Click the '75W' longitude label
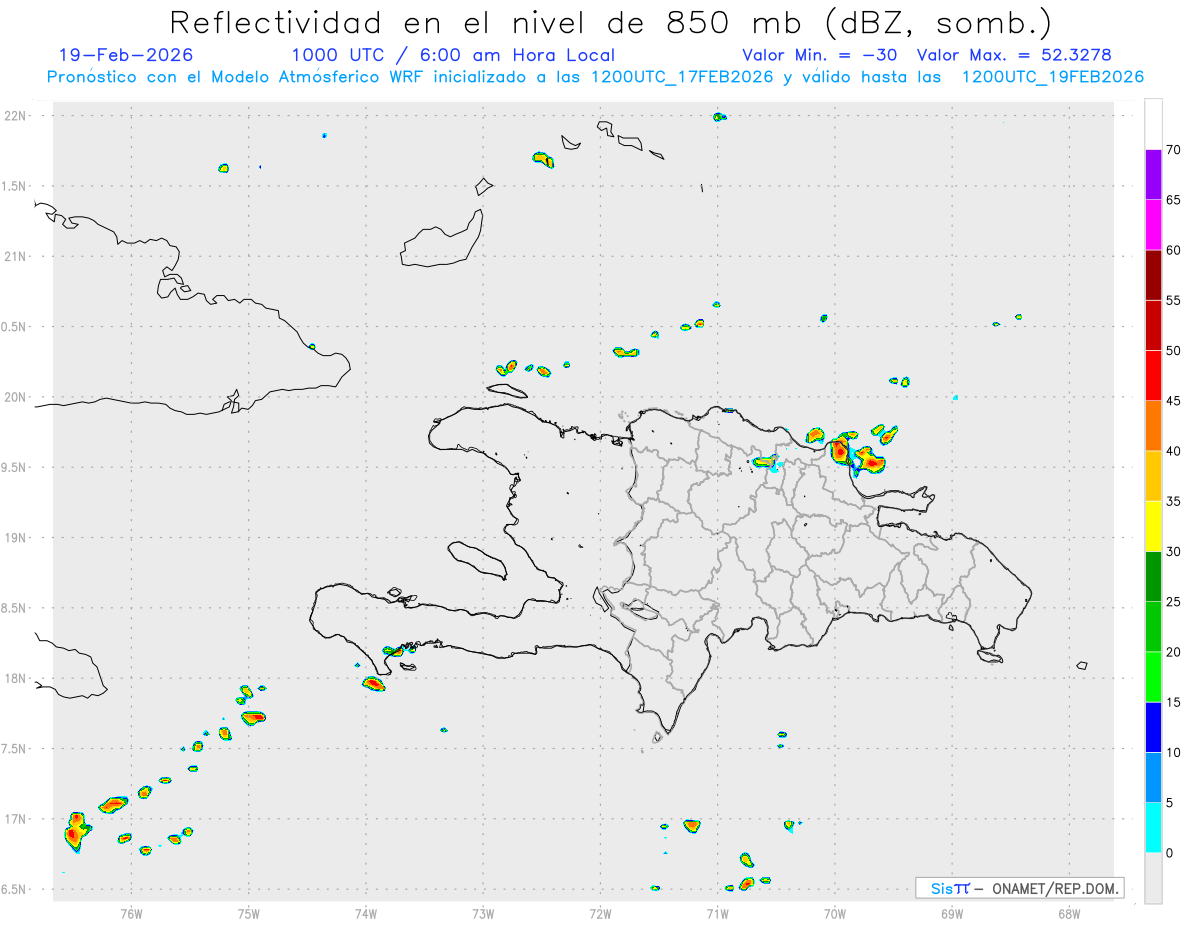The width and height of the screenshot is (1200, 927). click(x=249, y=913)
